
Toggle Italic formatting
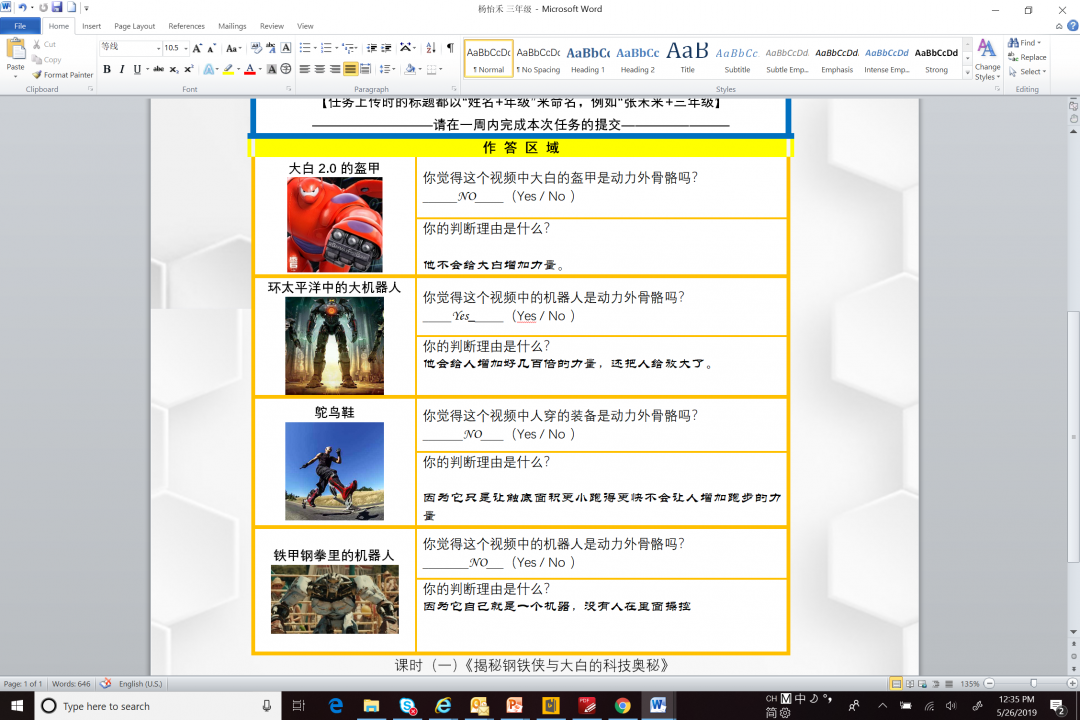pos(122,69)
